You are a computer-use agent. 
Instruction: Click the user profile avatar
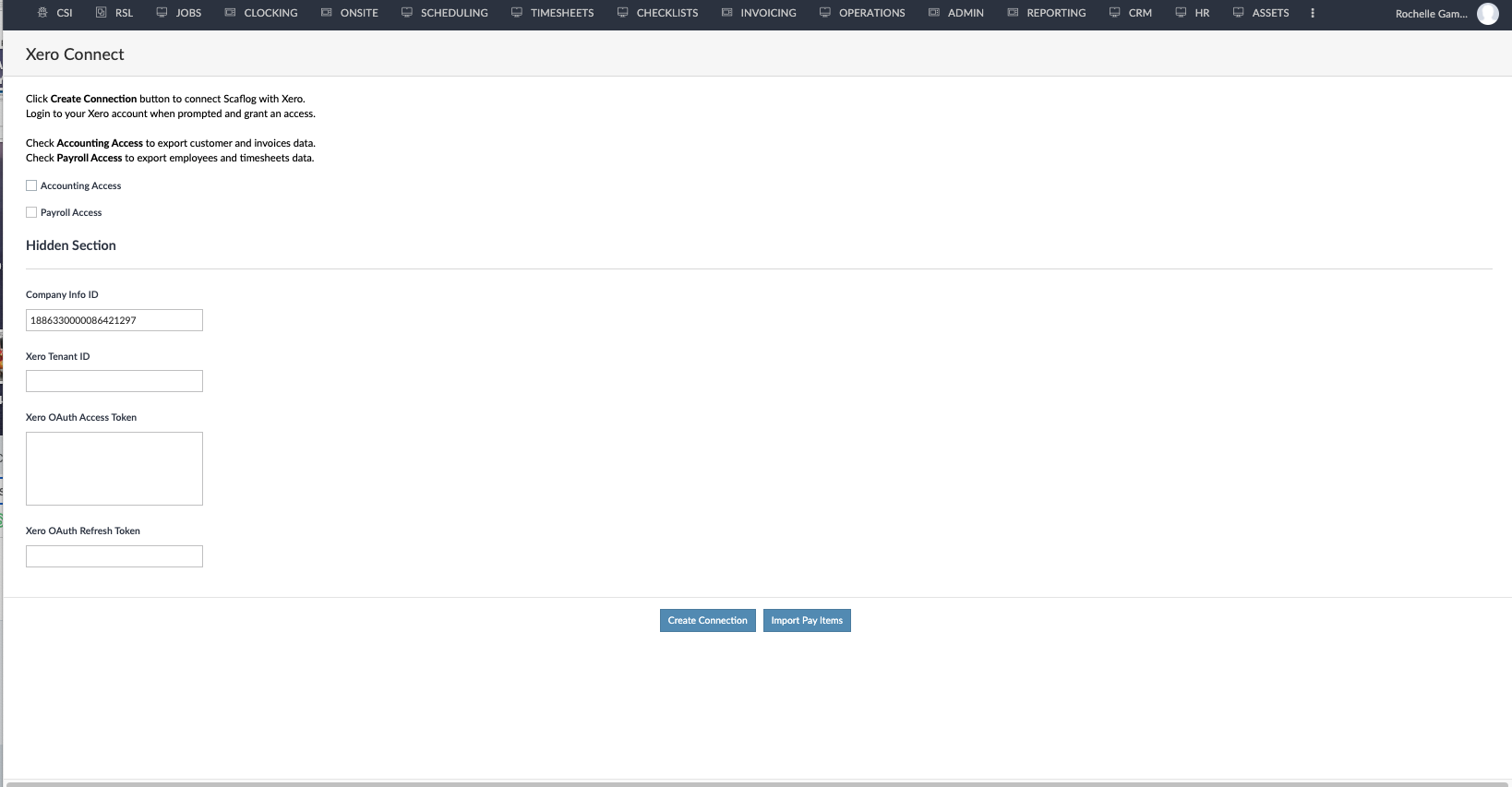pos(1487,14)
